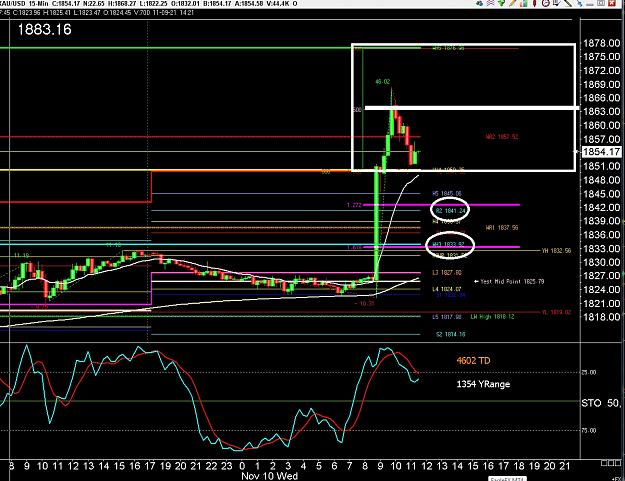The height and width of the screenshot is (481, 625).
Task: Click the green horizontal line near 1876
Action: (x=210, y=48)
